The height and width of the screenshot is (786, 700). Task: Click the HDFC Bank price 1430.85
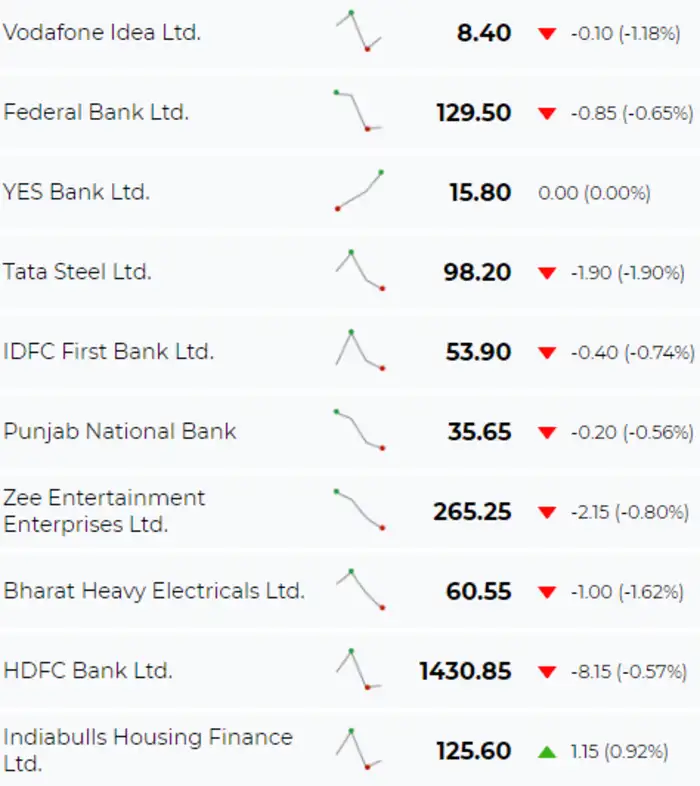click(465, 671)
